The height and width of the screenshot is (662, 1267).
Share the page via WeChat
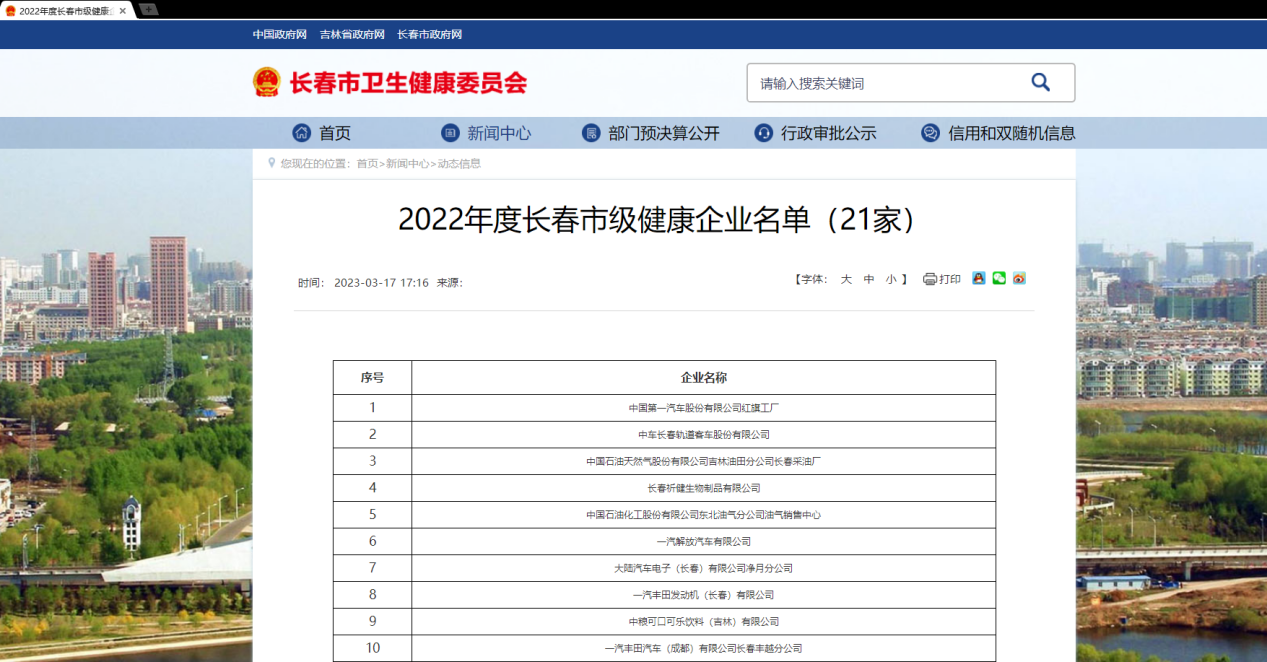coord(998,279)
